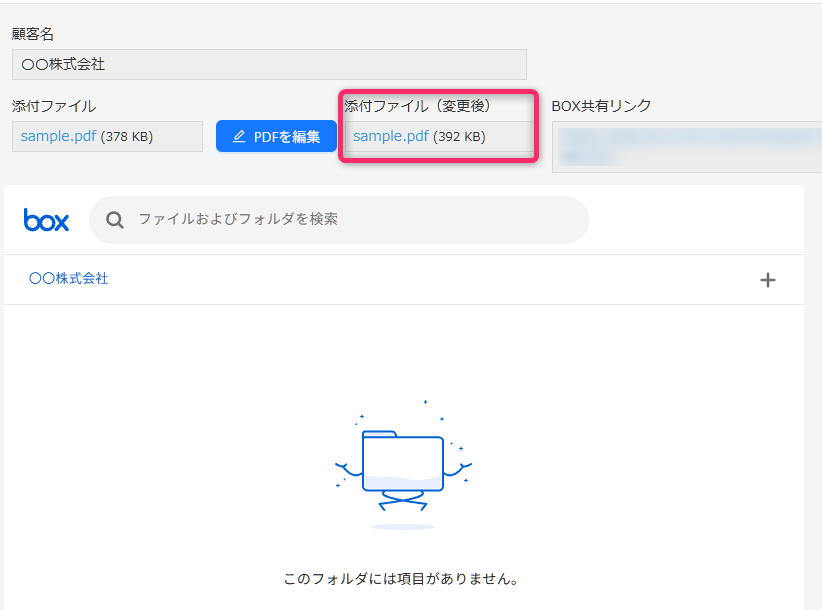The height and width of the screenshot is (610, 822).
Task: Click the 顧客名 field containing 〇〇株式会社
Action: [x=268, y=64]
